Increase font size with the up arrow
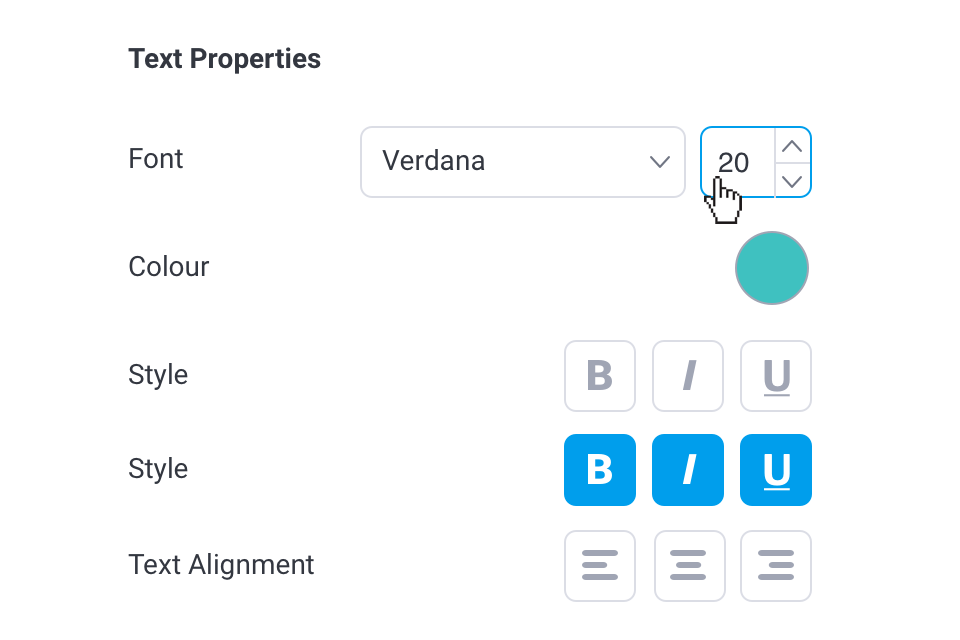Image resolution: width=960 pixels, height=640 pixels. click(792, 146)
